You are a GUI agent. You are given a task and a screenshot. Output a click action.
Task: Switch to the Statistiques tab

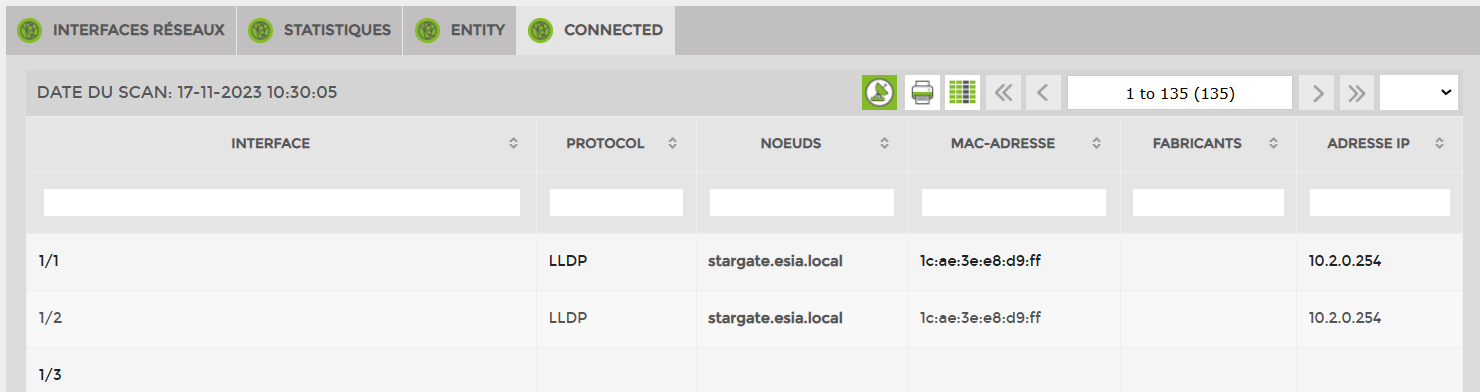point(320,30)
